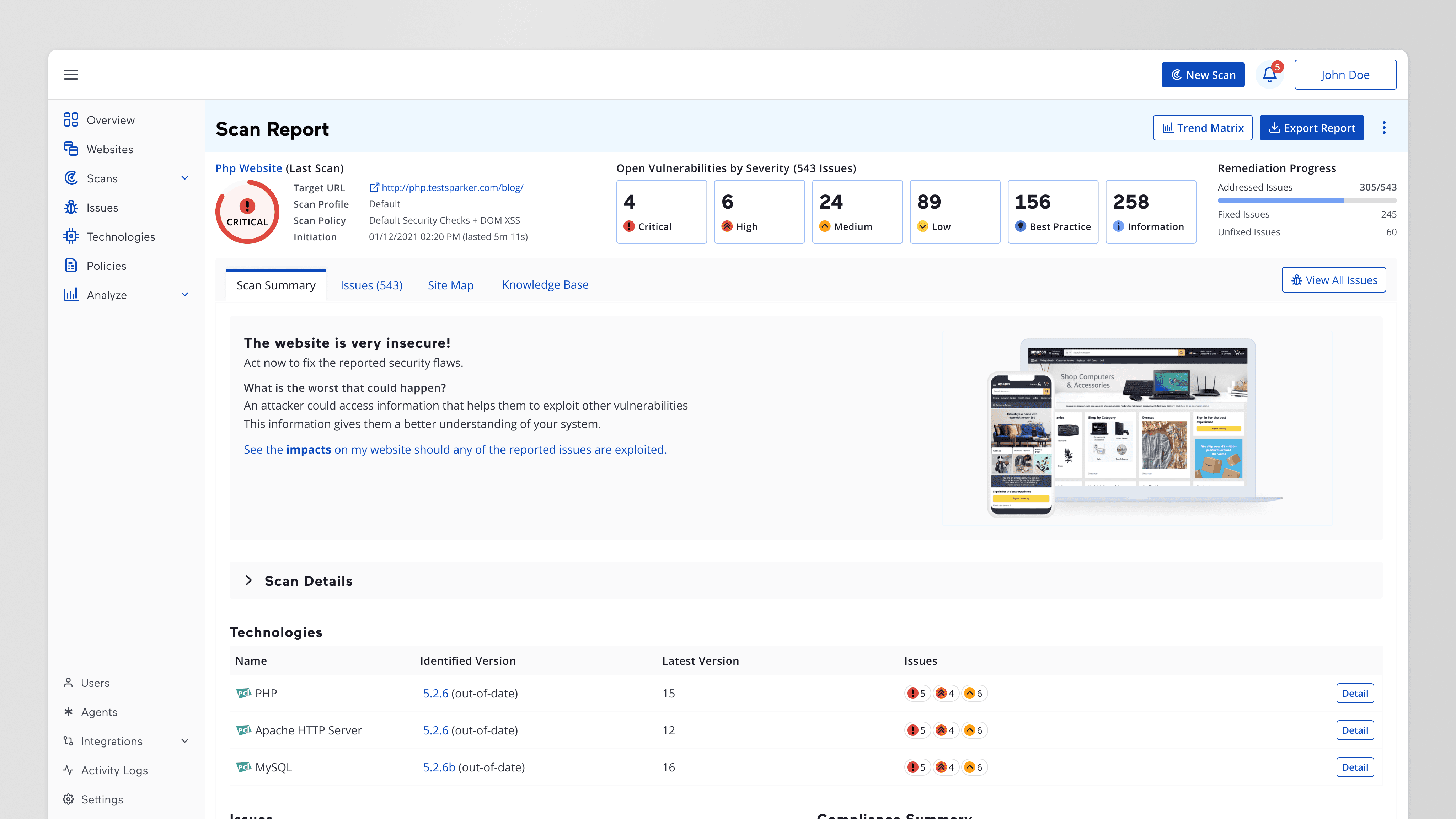Click the Information severity icon
This screenshot has width=1456, height=819.
click(1119, 226)
